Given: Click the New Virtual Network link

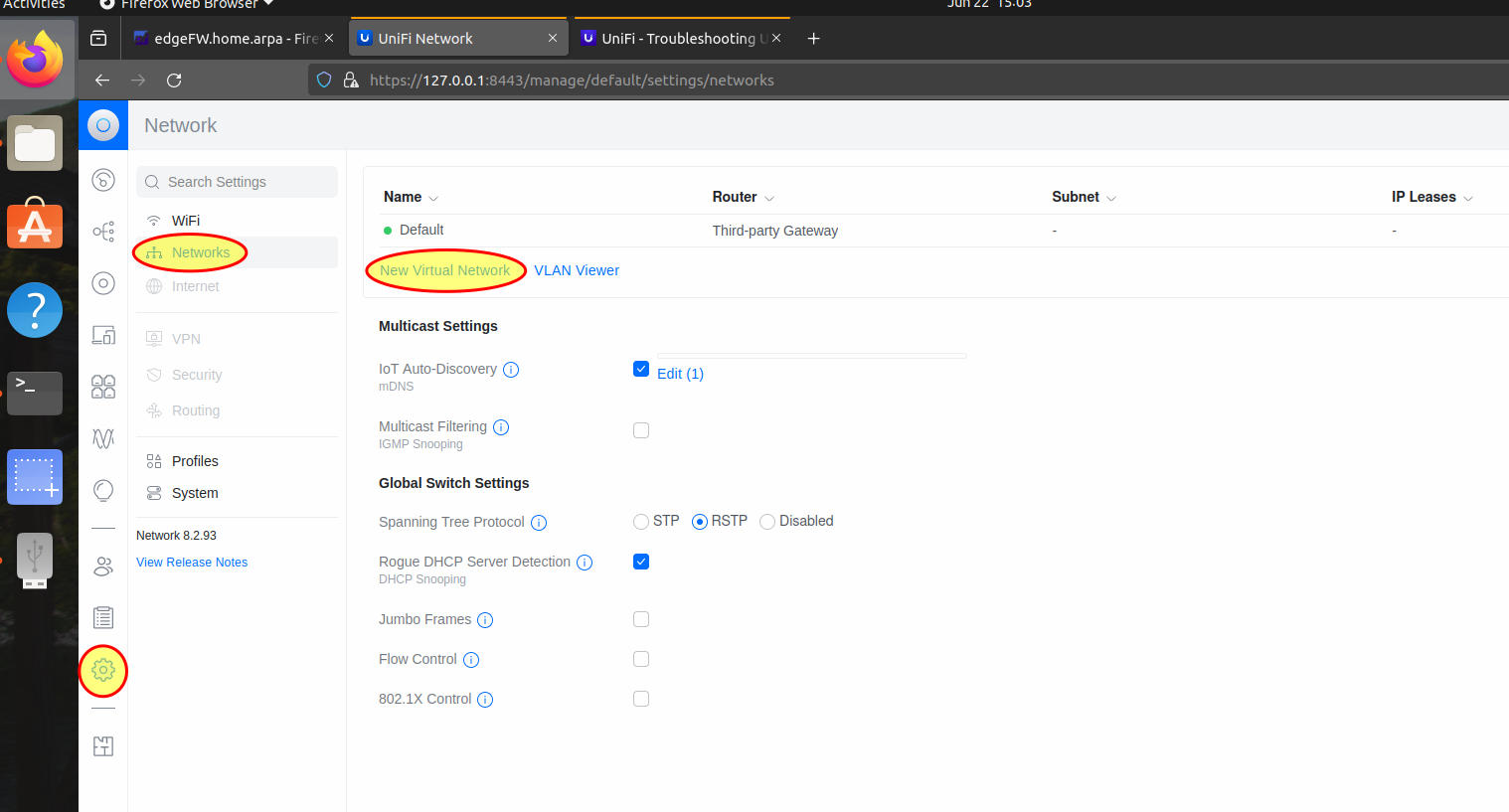Looking at the screenshot, I should [444, 270].
